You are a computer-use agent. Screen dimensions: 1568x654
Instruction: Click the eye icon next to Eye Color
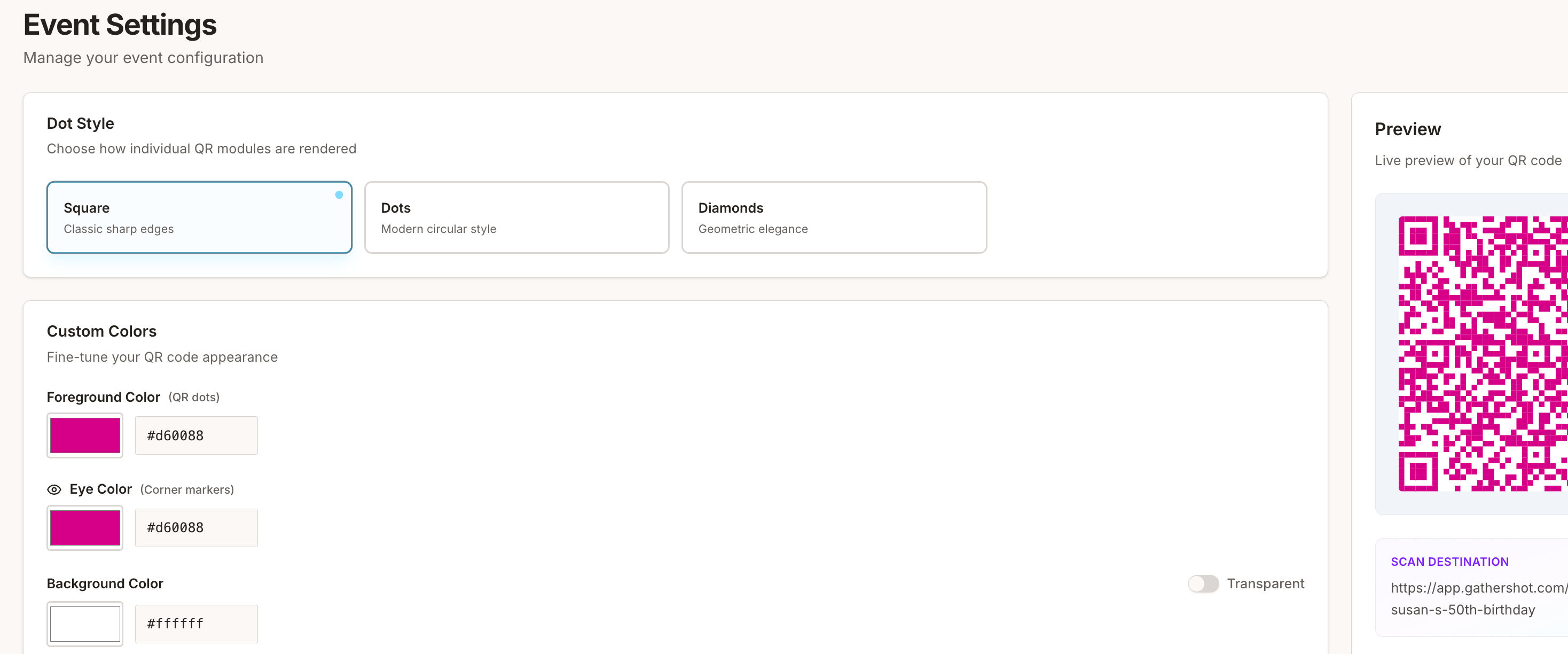(55, 489)
